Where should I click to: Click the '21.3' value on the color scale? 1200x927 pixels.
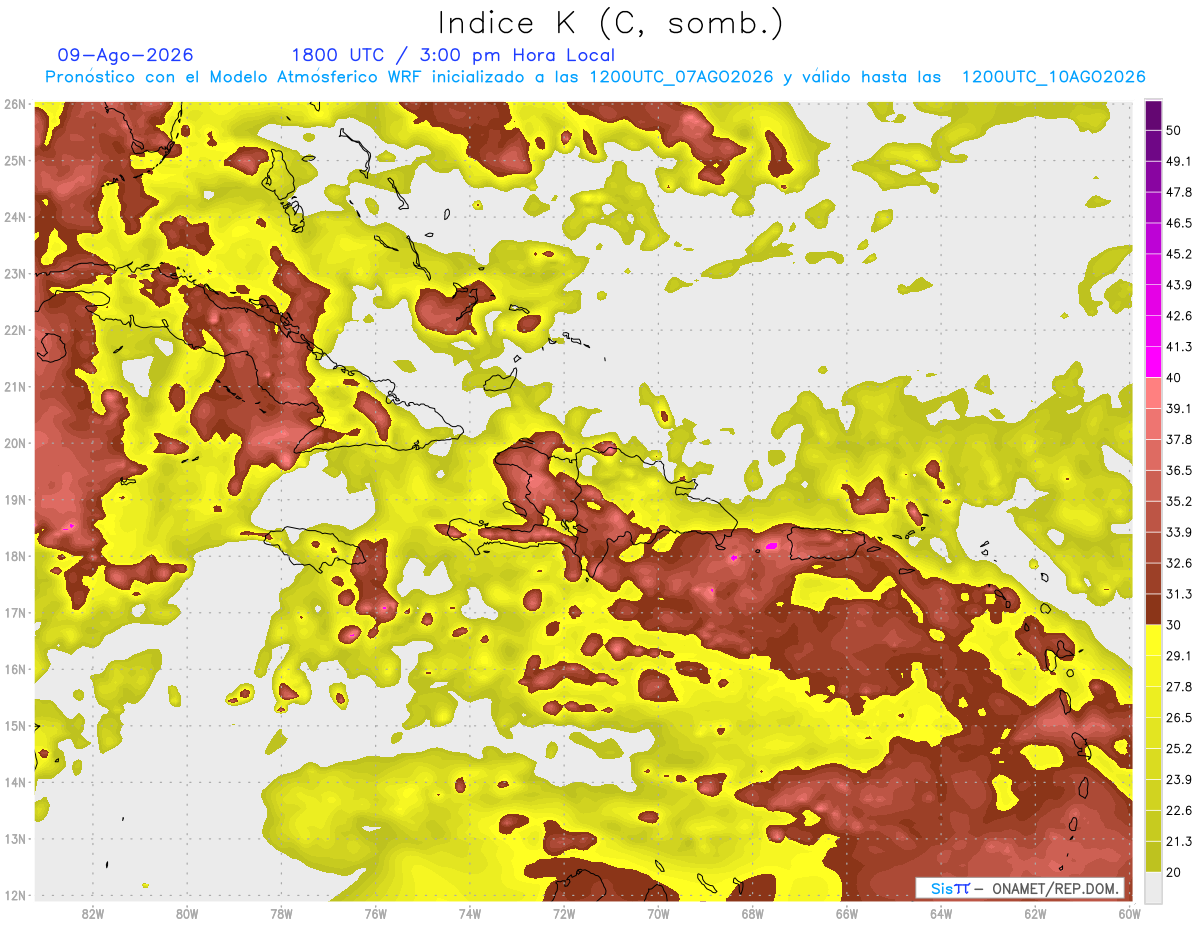click(1179, 841)
